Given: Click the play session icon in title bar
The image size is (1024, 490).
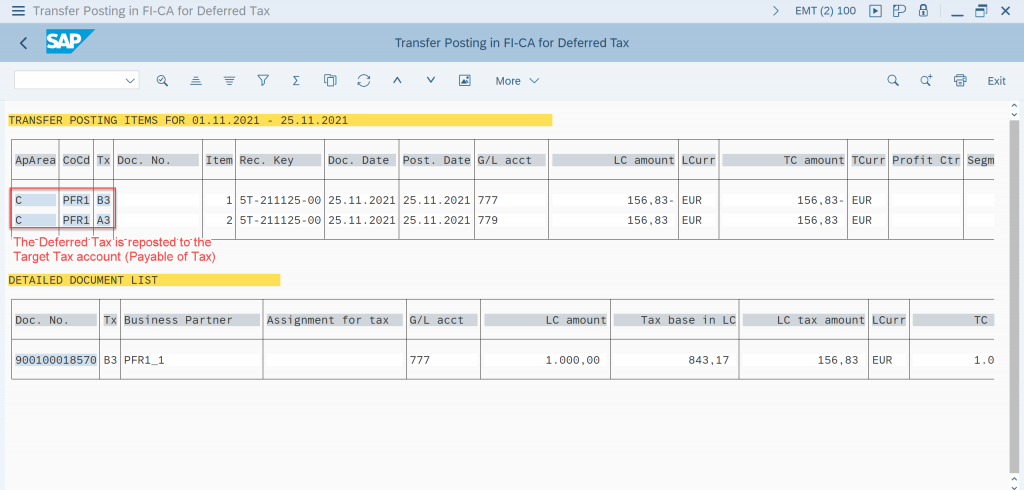Looking at the screenshot, I should tap(876, 11).
